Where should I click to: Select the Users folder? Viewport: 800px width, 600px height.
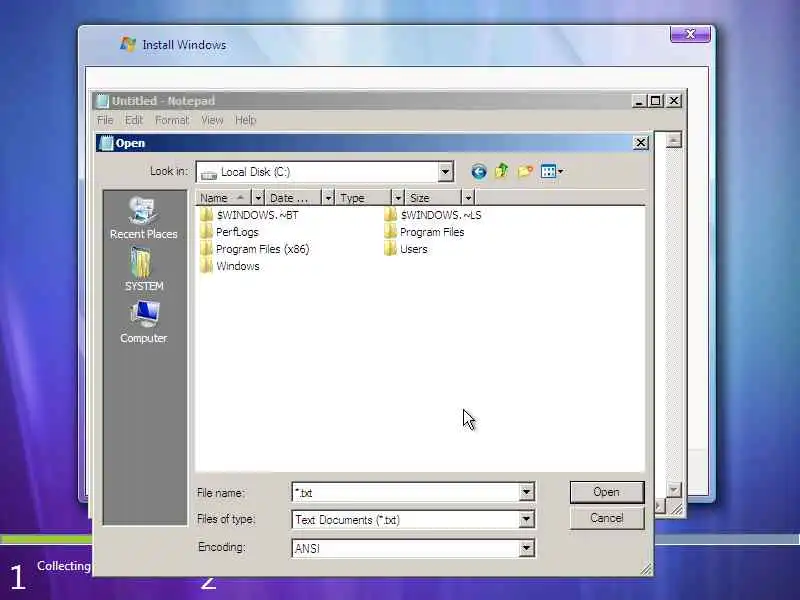pyautogui.click(x=406, y=249)
